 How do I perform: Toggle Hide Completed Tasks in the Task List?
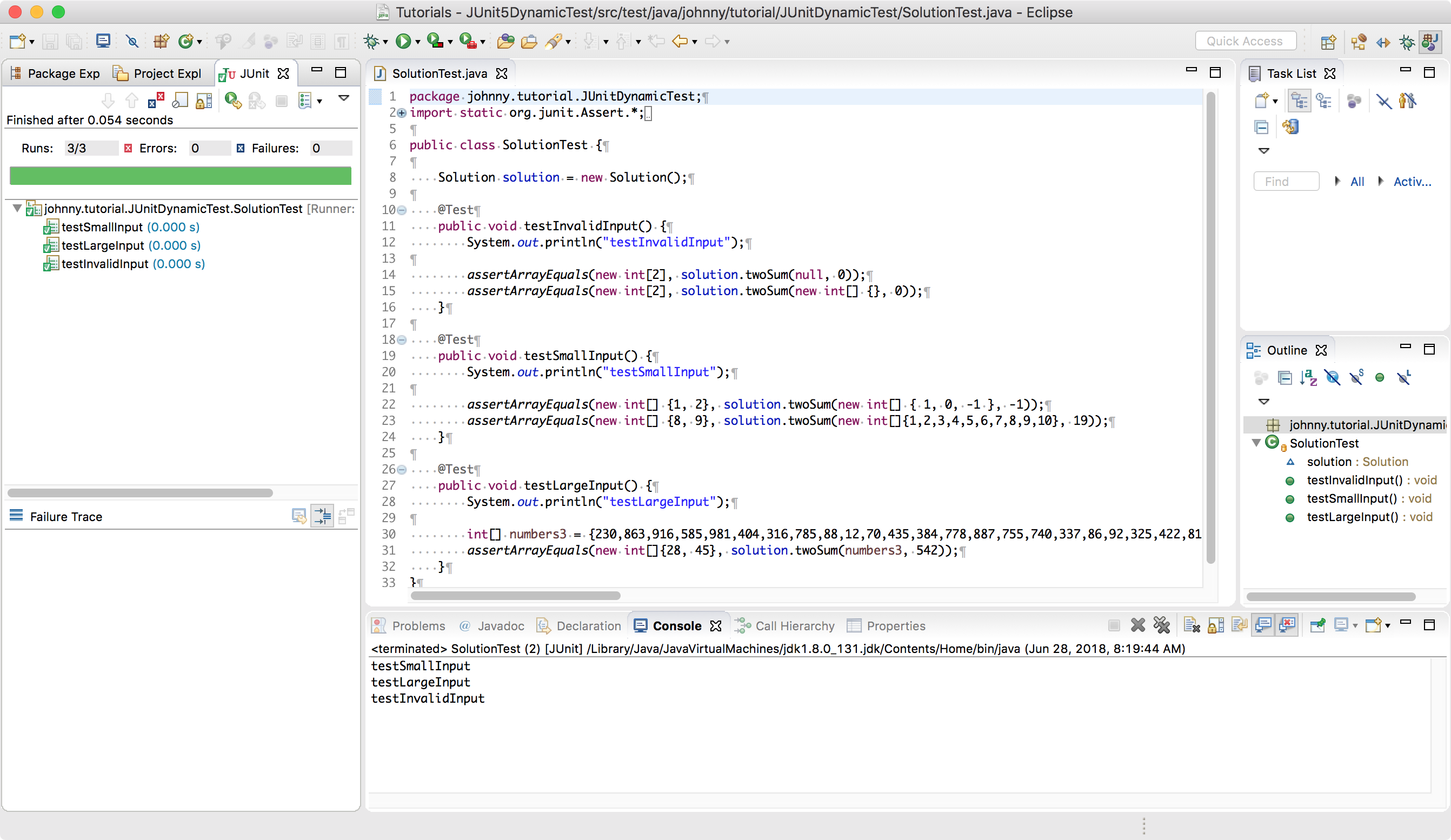[1383, 101]
